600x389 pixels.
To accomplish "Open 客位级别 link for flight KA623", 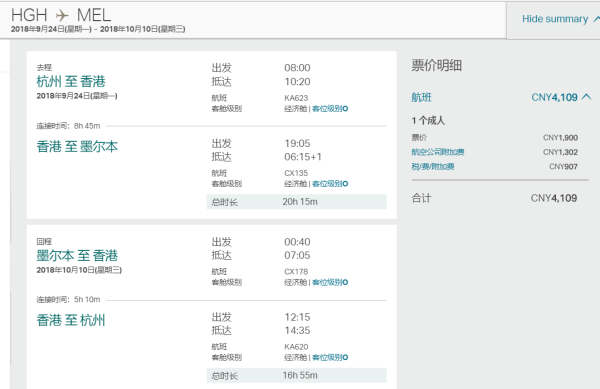I will 330,109.
